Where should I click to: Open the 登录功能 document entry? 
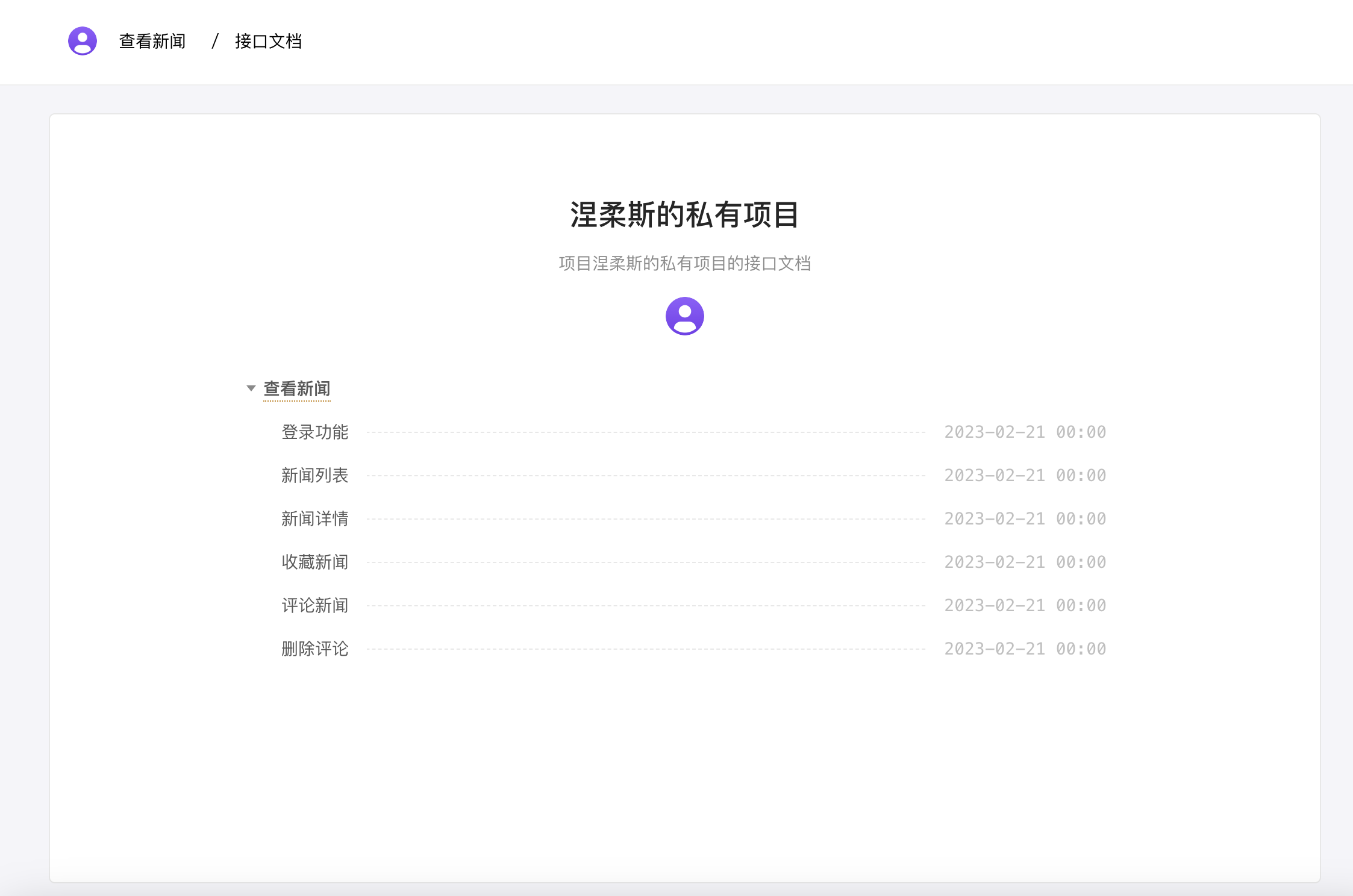point(315,432)
